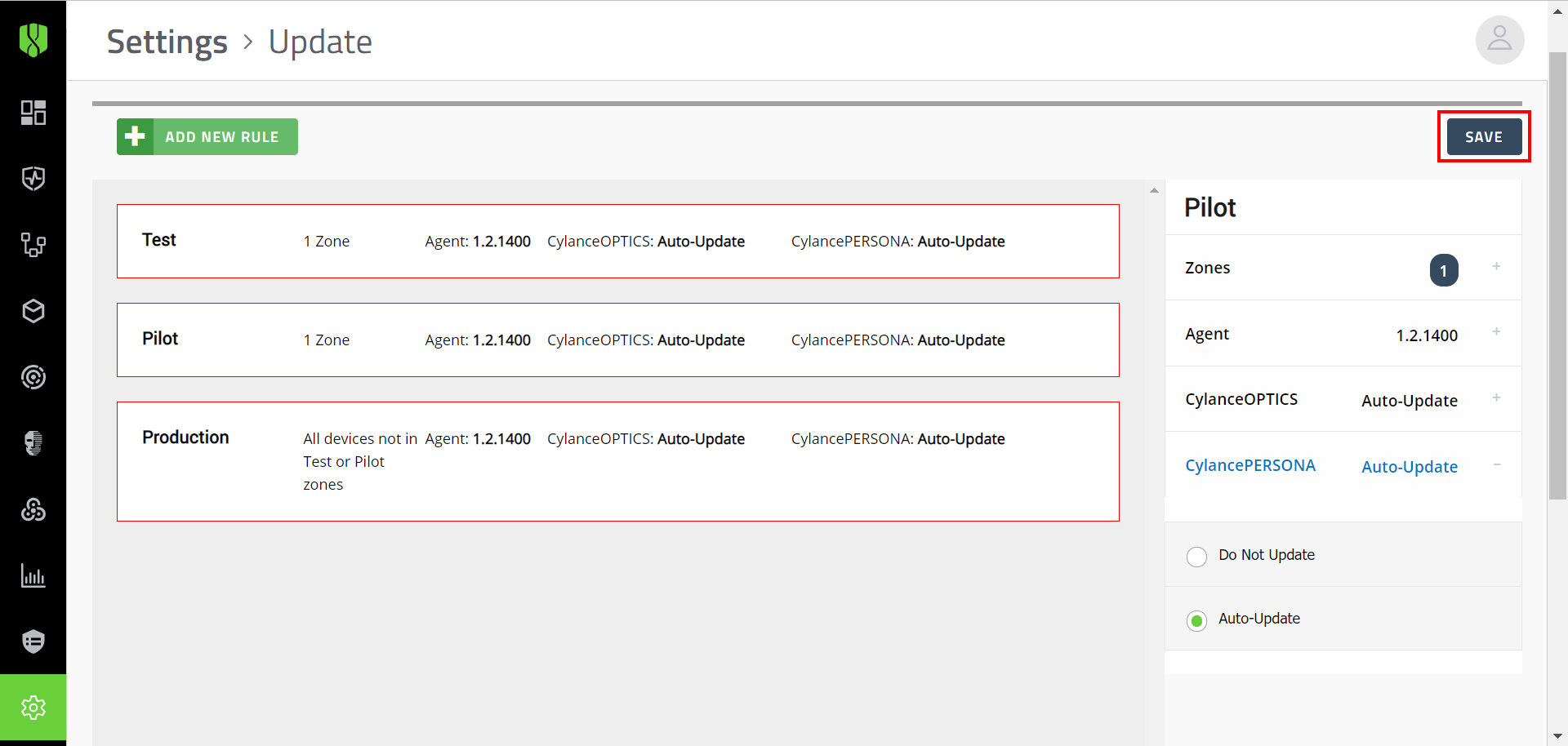This screenshot has height=746, width=1568.
Task: Click the Zones count badge 1
Action: (x=1443, y=270)
